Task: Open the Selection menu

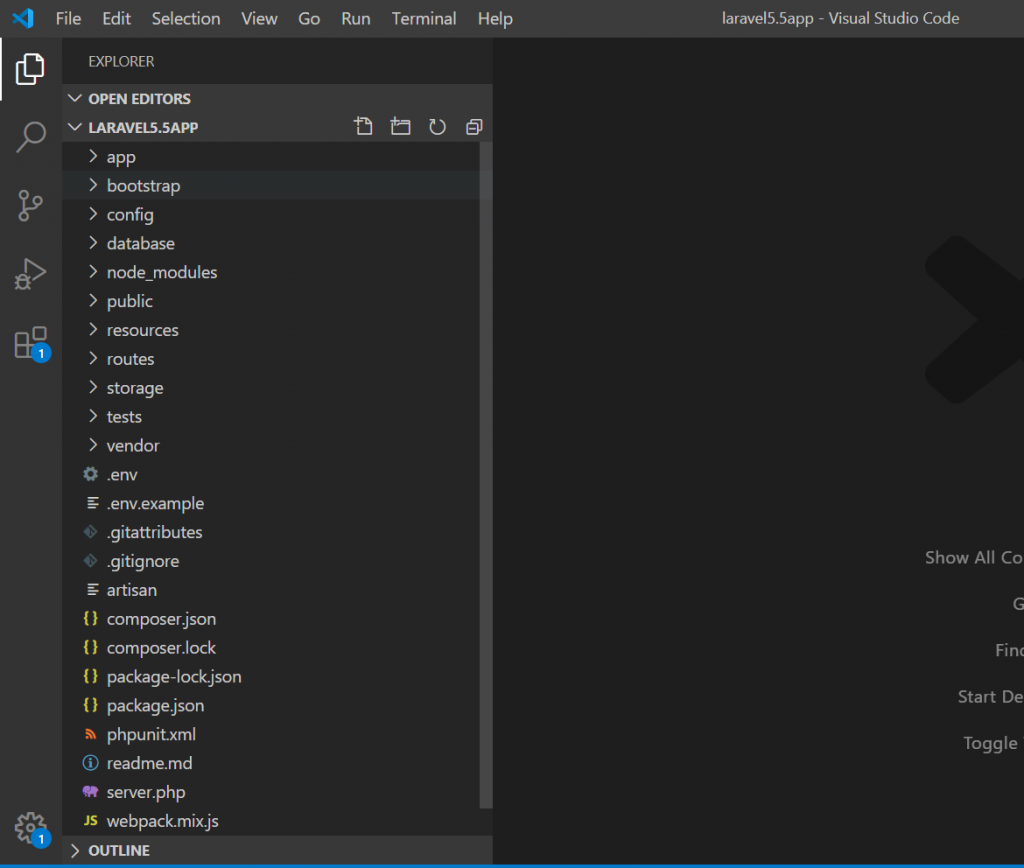Action: 186,19
